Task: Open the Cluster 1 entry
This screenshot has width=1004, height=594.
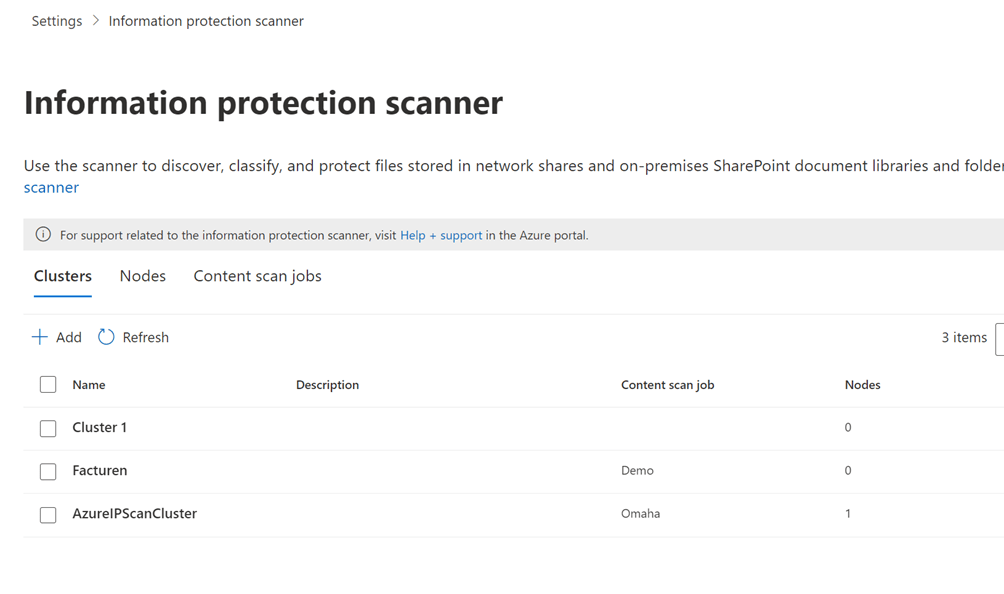Action: click(x=100, y=427)
